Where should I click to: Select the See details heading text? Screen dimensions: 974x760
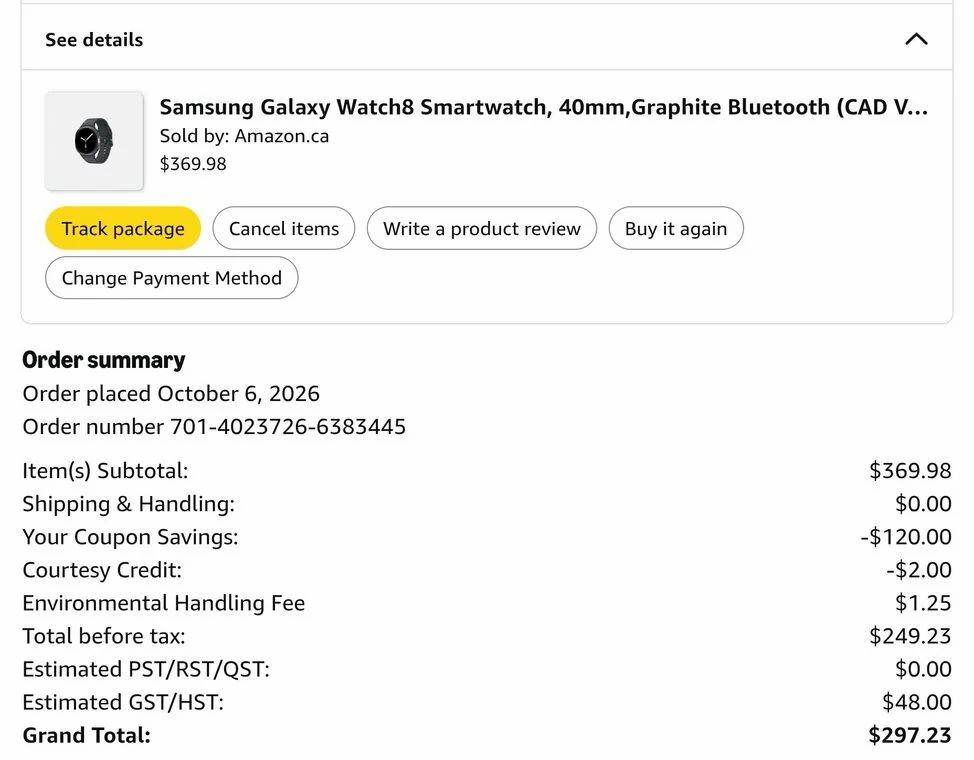[x=94, y=40]
